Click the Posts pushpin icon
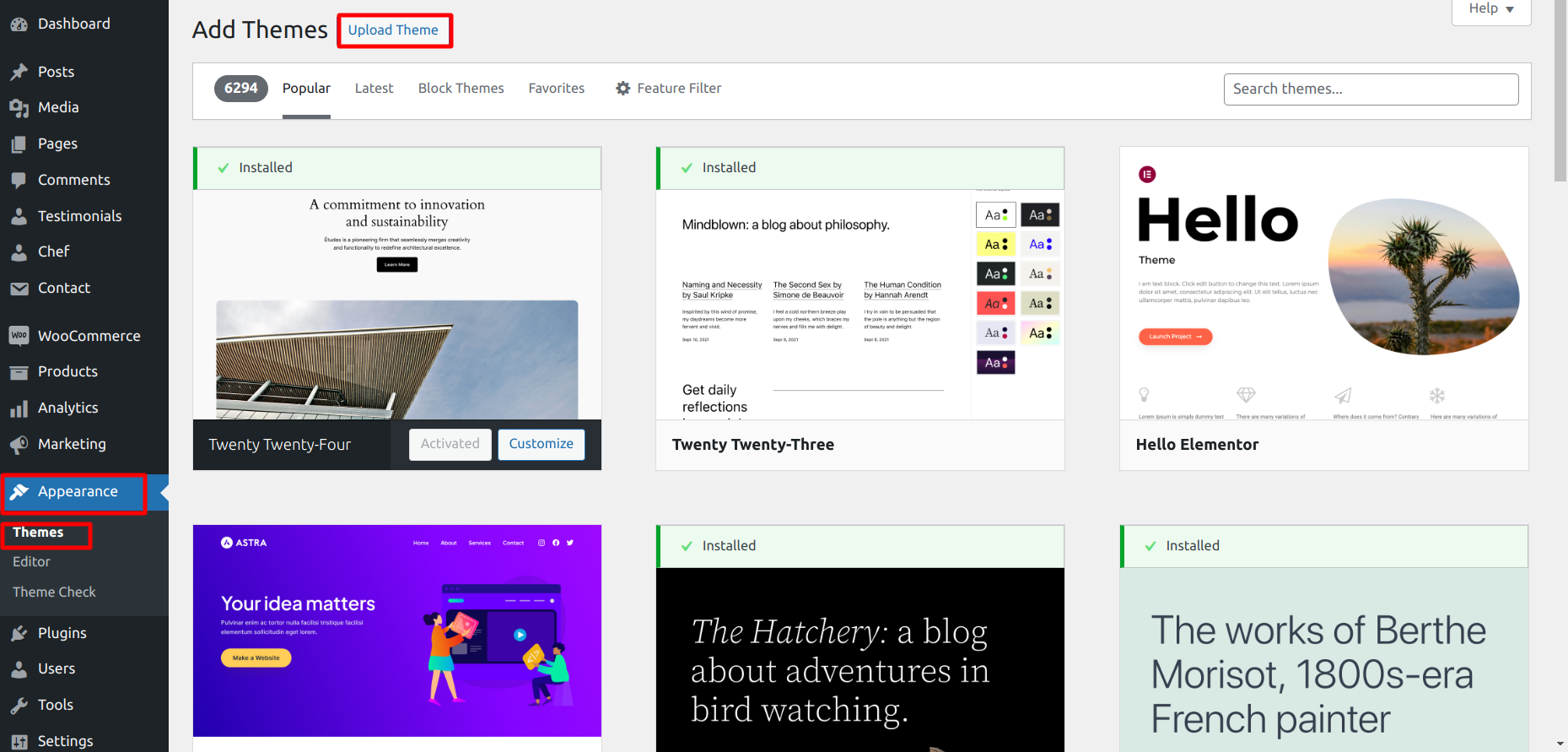Viewport: 1568px width, 752px height. tap(19, 73)
